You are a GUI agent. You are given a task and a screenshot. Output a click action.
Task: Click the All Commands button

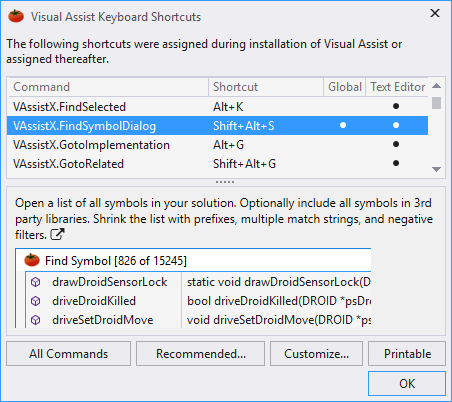(68, 354)
